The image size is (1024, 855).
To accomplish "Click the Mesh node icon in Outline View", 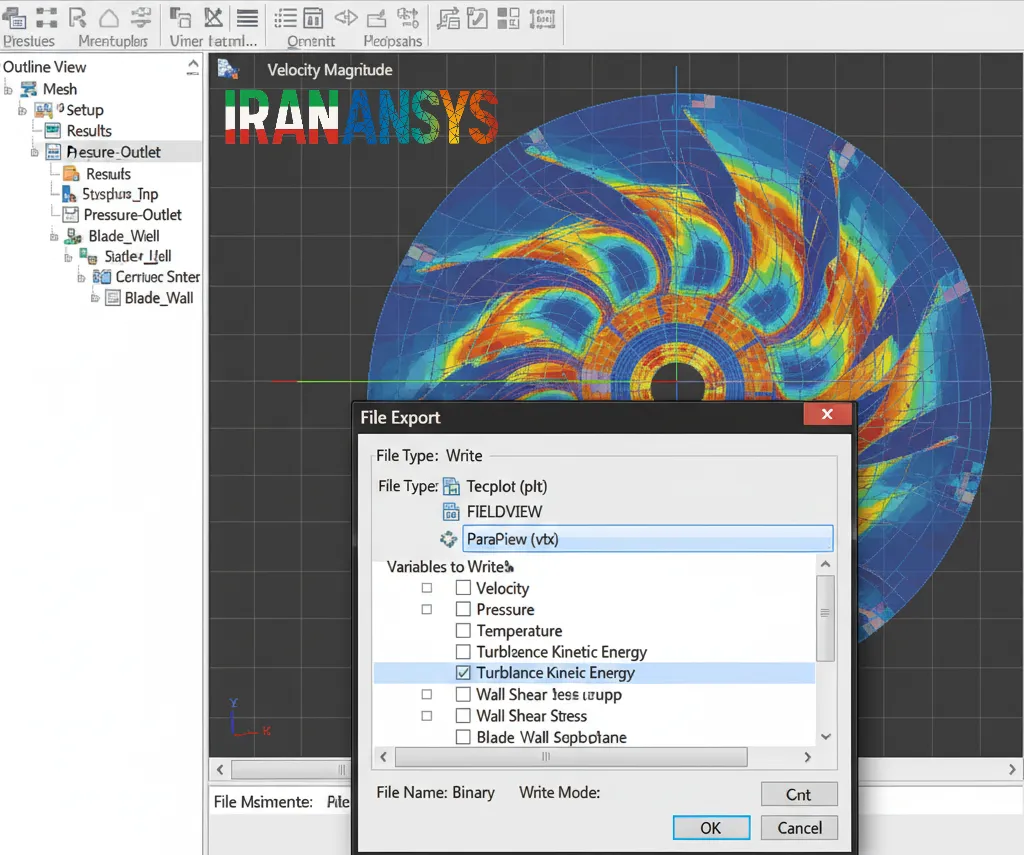I will click(x=29, y=89).
